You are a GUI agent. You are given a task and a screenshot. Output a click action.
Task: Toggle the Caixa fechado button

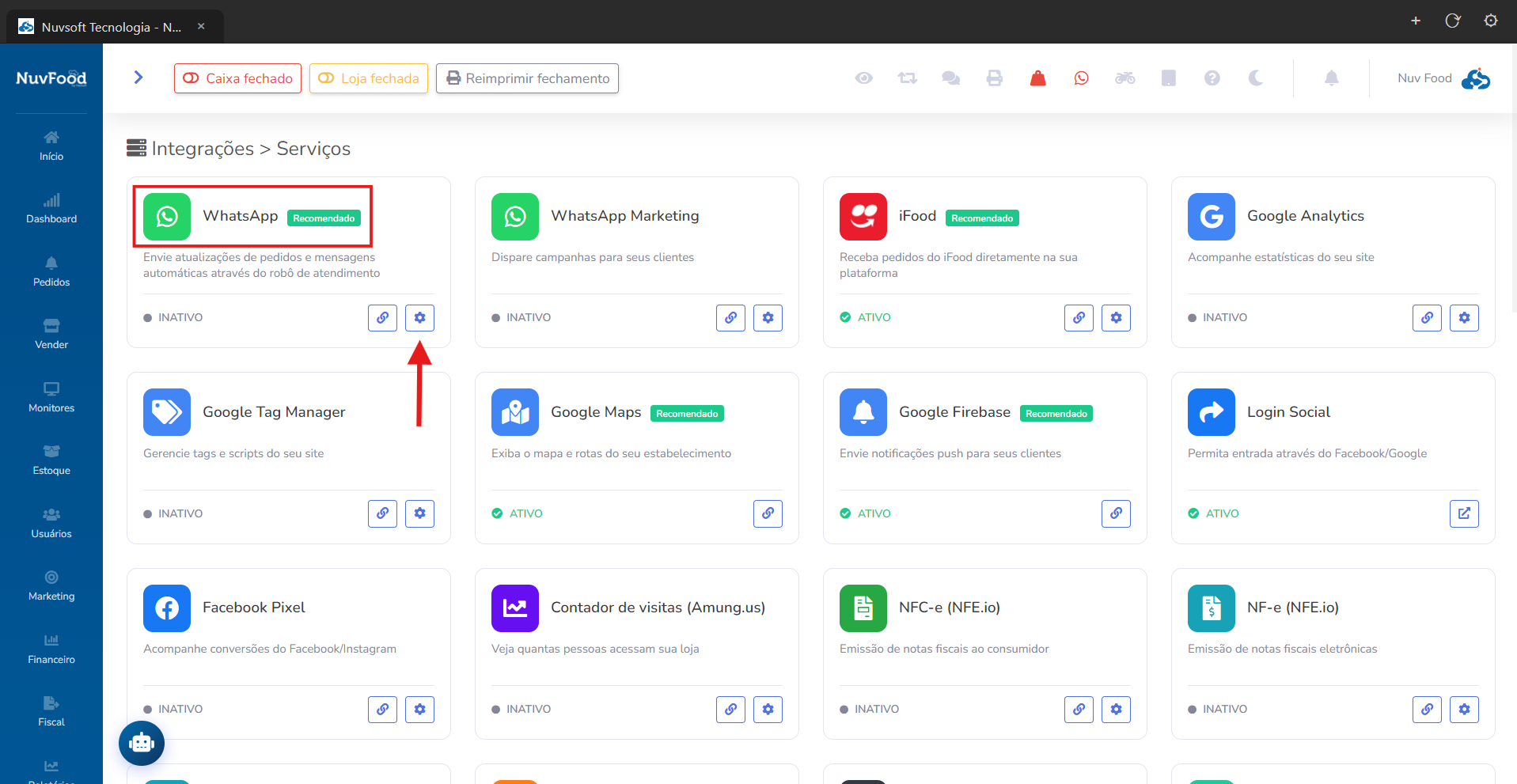[x=237, y=78]
